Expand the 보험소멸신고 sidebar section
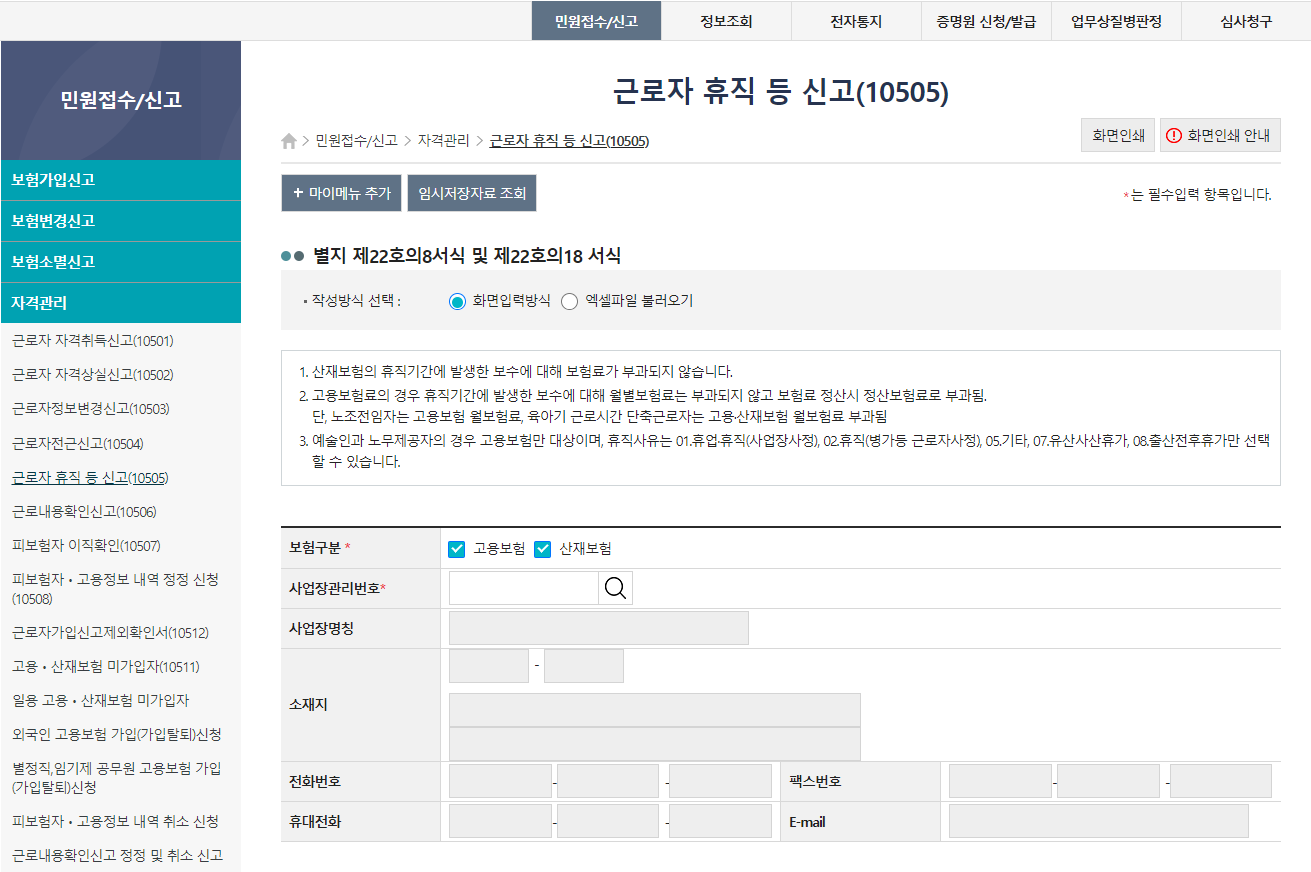The width and height of the screenshot is (1311, 872). pos(121,262)
